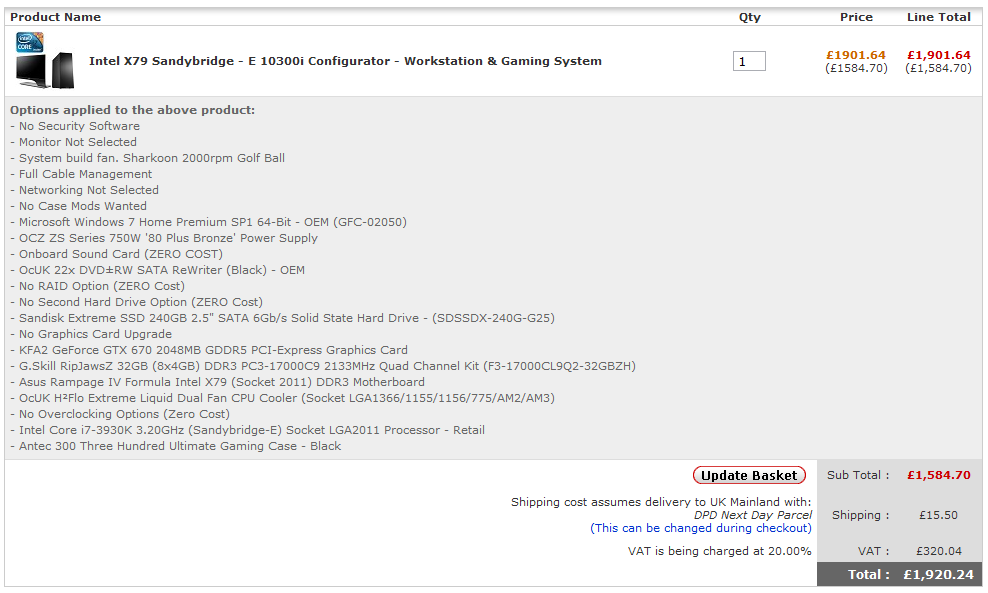Click the 'Antec 300 Three Hundred' case line
Screen dimensions: 988x593
point(176,446)
